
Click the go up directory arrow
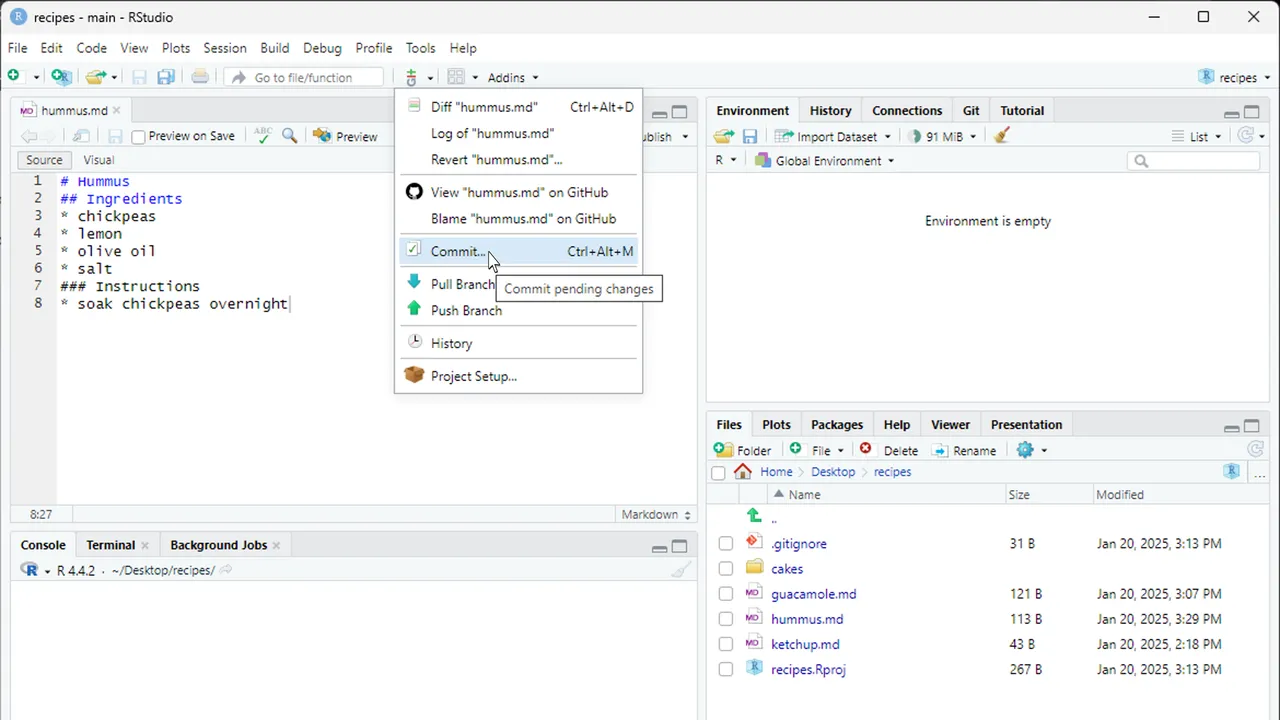754,516
